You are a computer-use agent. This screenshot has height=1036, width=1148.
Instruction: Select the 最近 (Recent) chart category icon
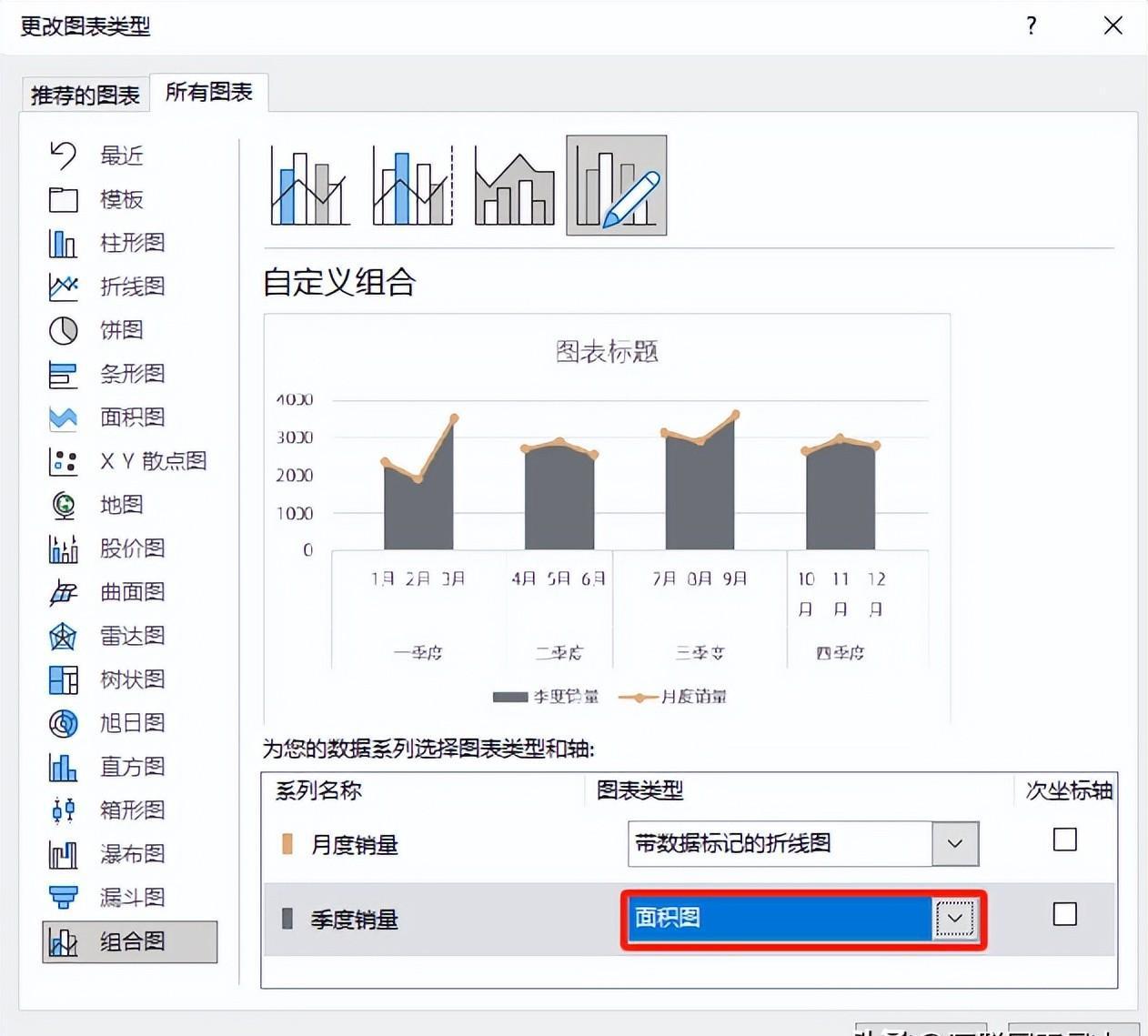point(63,156)
